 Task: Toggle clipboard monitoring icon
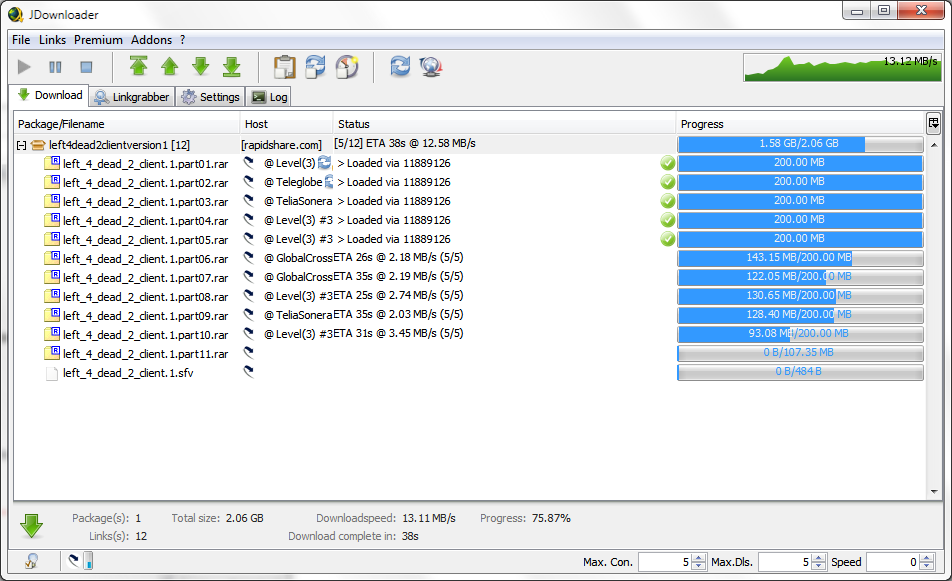tap(284, 67)
